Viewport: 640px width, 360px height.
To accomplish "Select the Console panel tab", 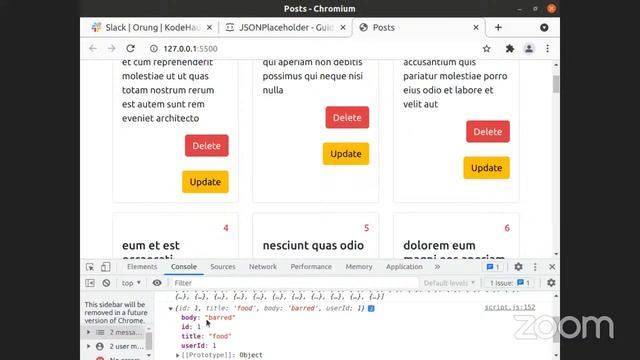I will [x=184, y=267].
